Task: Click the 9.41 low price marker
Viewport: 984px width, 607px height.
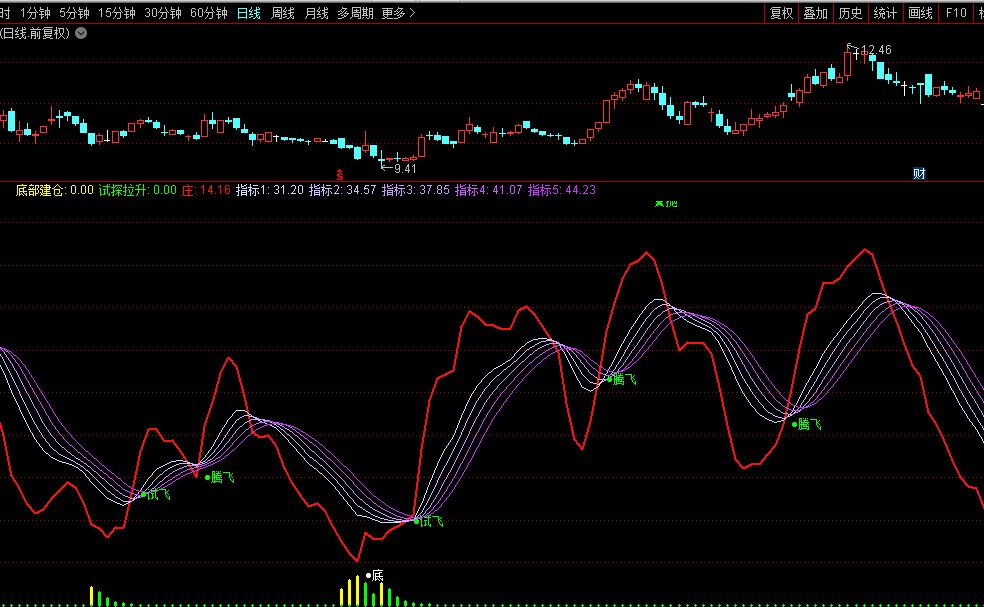Action: 405,169
